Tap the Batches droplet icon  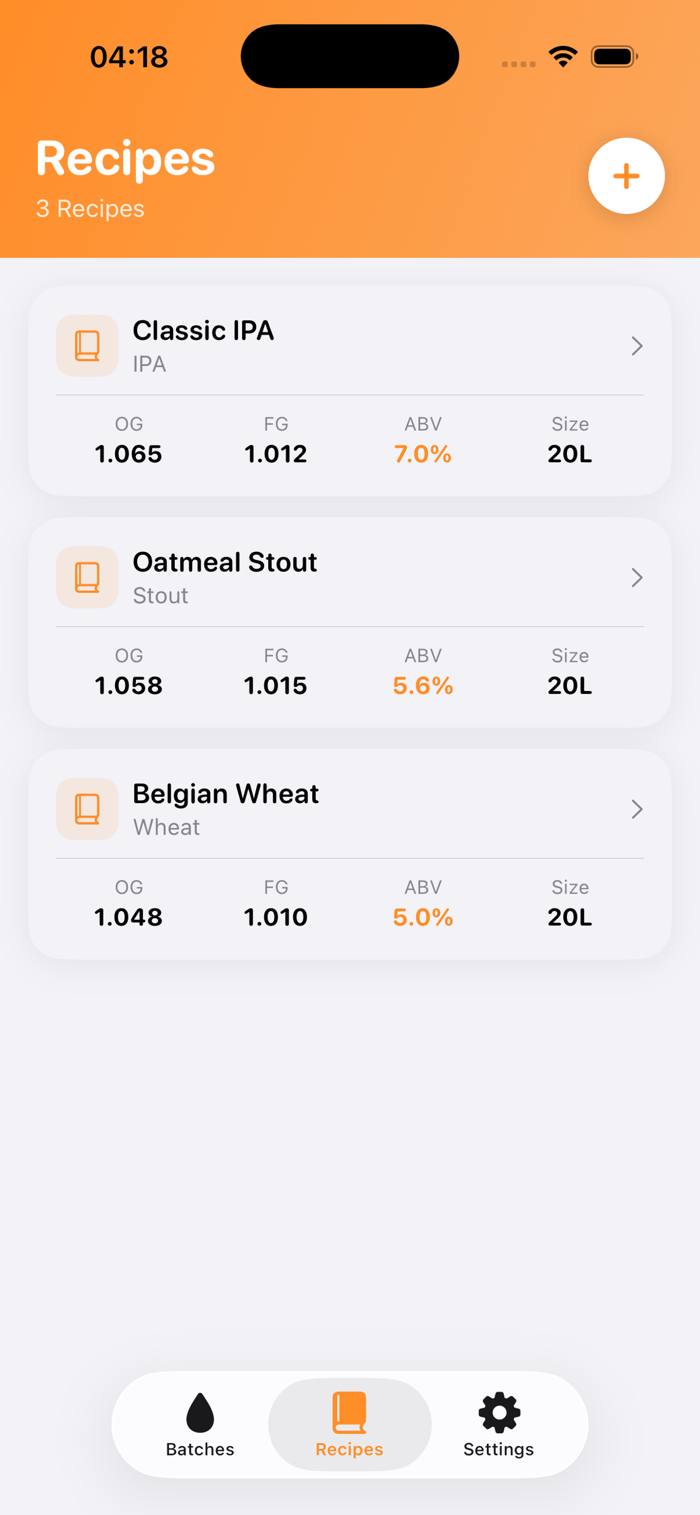tap(200, 1412)
